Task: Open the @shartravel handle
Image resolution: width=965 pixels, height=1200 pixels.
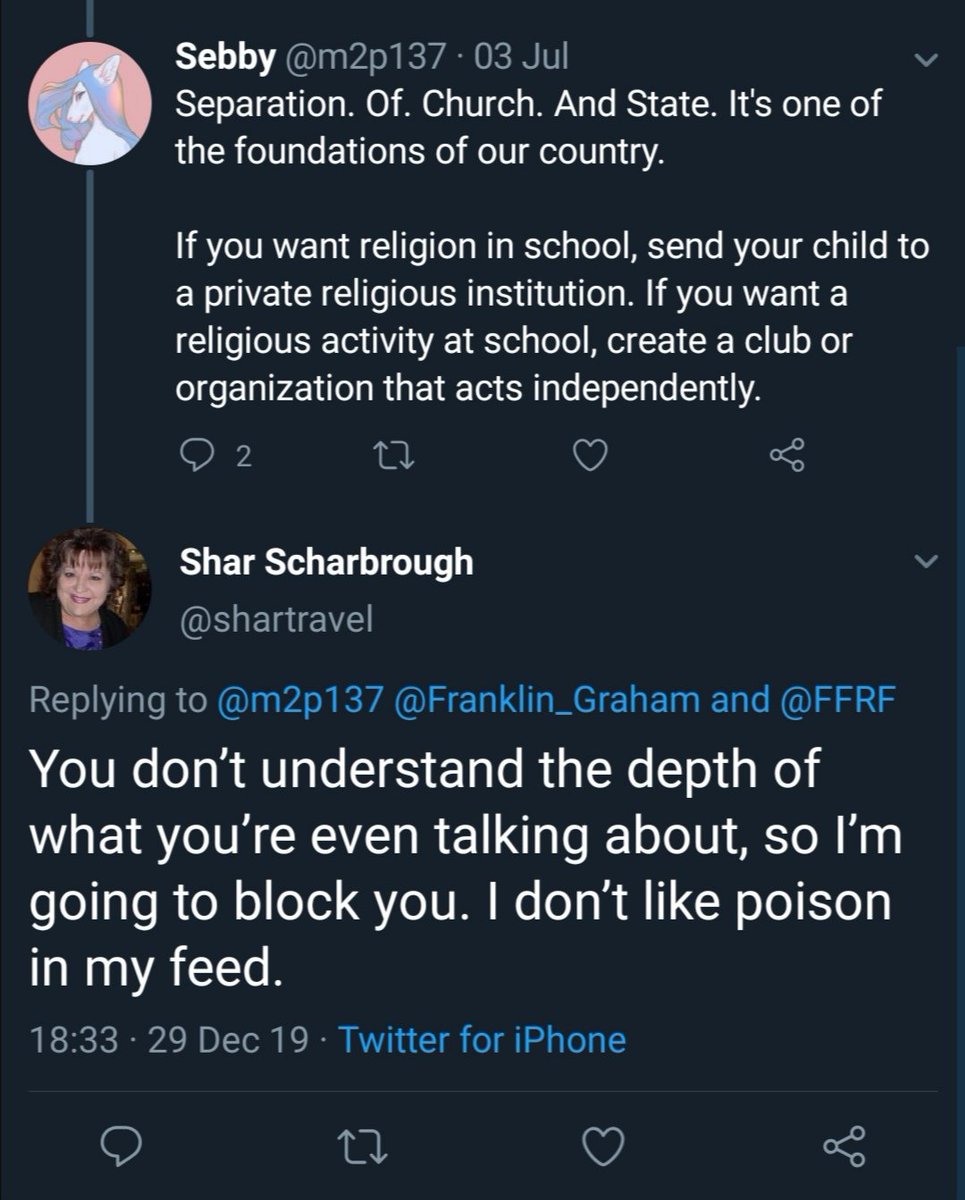Action: tap(276, 620)
